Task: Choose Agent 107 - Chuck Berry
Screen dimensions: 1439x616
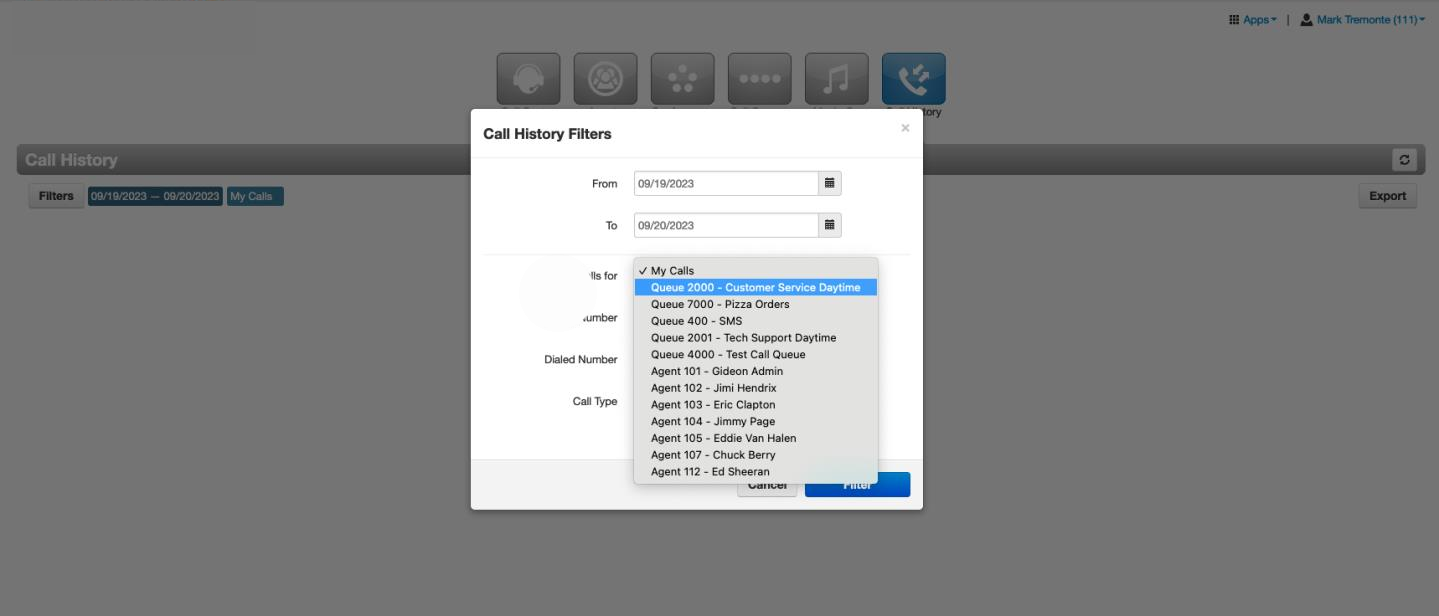Action: (755, 455)
